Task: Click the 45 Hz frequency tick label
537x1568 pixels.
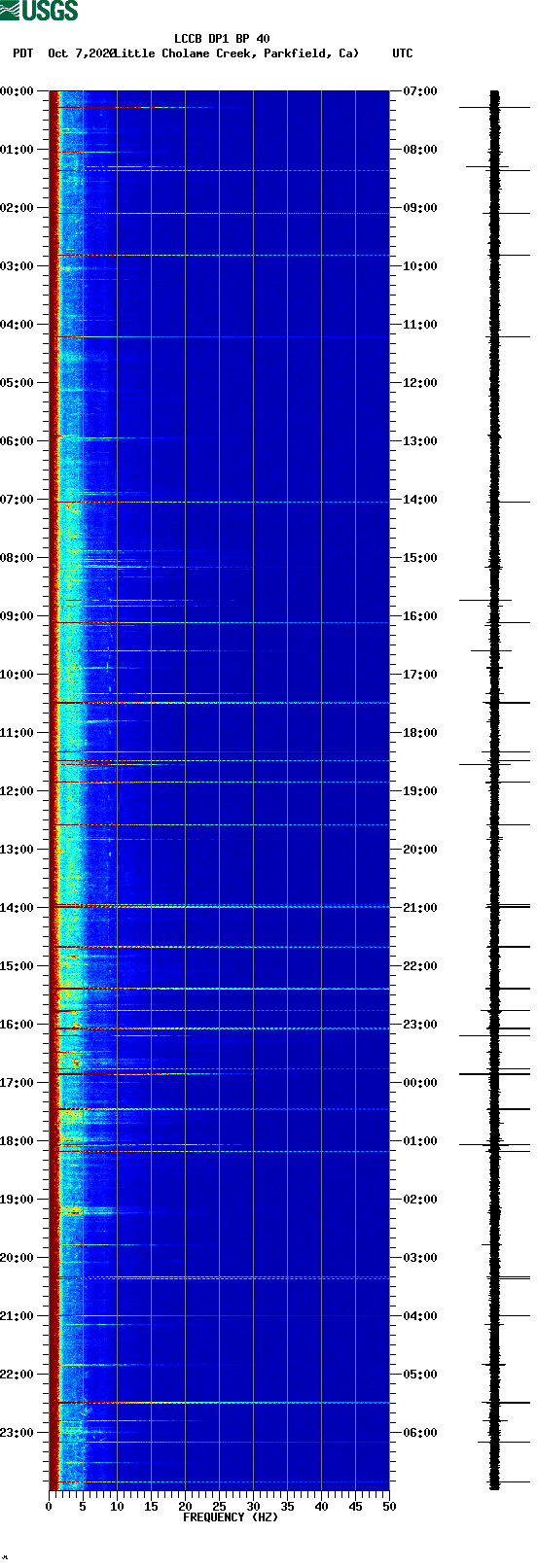Action: [x=355, y=1507]
